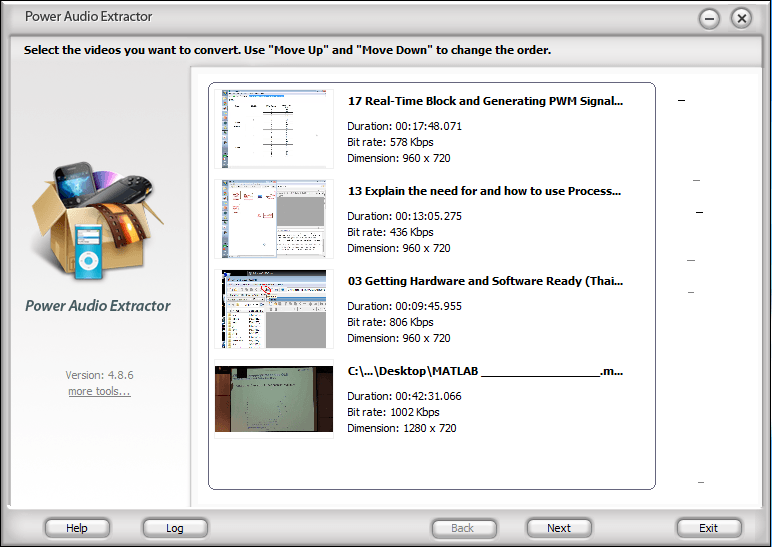Click 'Duration: 00:13:05.275' text

405,216
